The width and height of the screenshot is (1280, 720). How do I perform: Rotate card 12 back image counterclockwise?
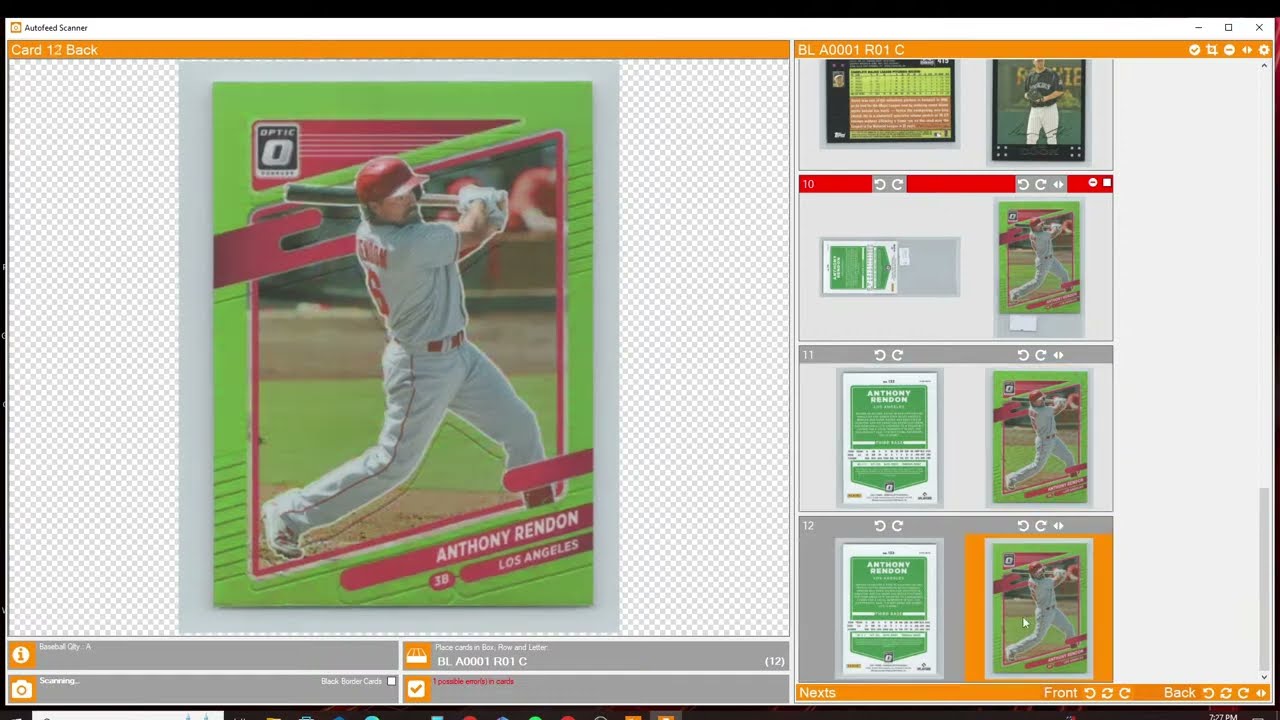coord(880,526)
